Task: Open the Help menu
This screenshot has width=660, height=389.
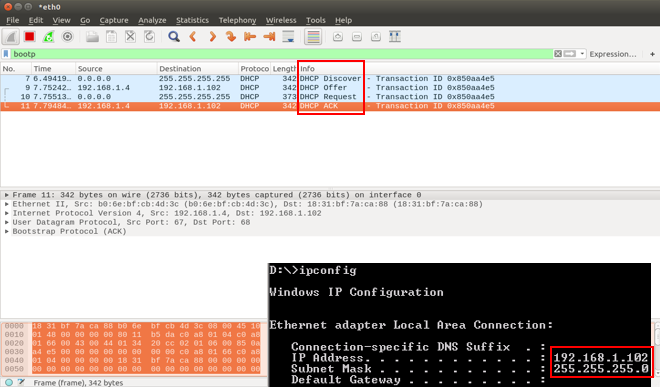Action: (343, 20)
